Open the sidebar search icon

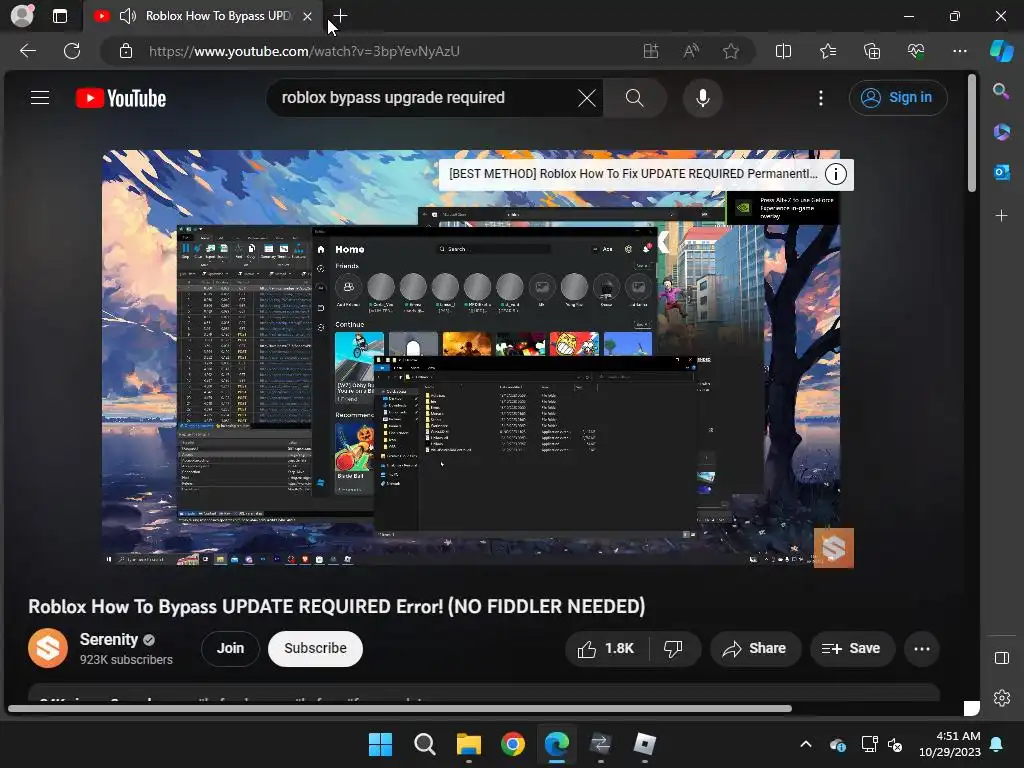[1001, 91]
